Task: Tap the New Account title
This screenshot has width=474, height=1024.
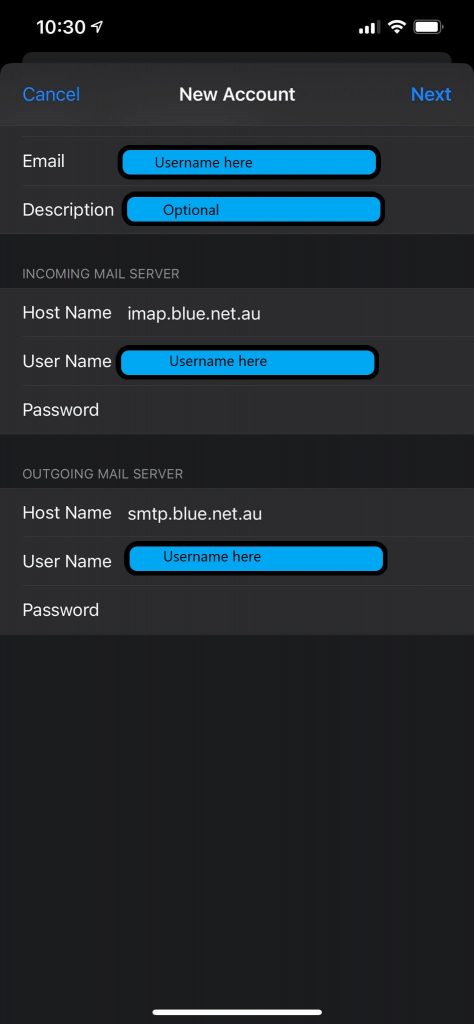Action: click(x=237, y=94)
